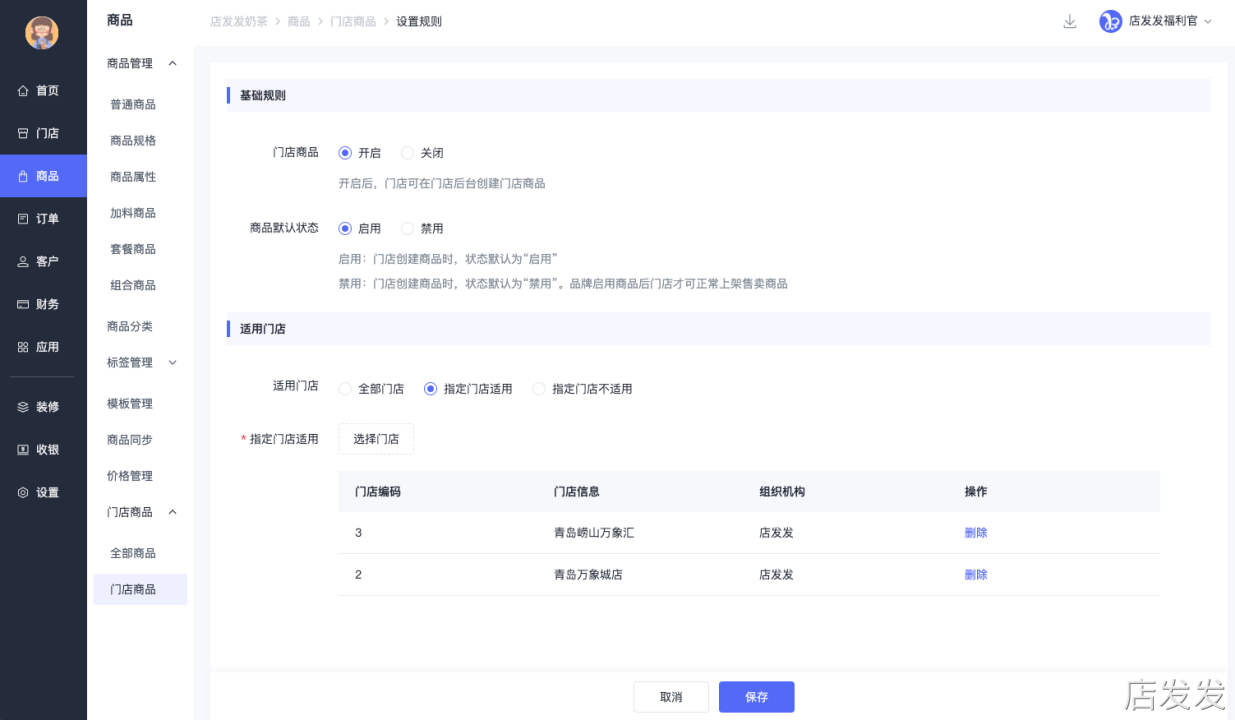Open 首页 home icon in sidebar
The width and height of the screenshot is (1235, 720).
click(23, 91)
